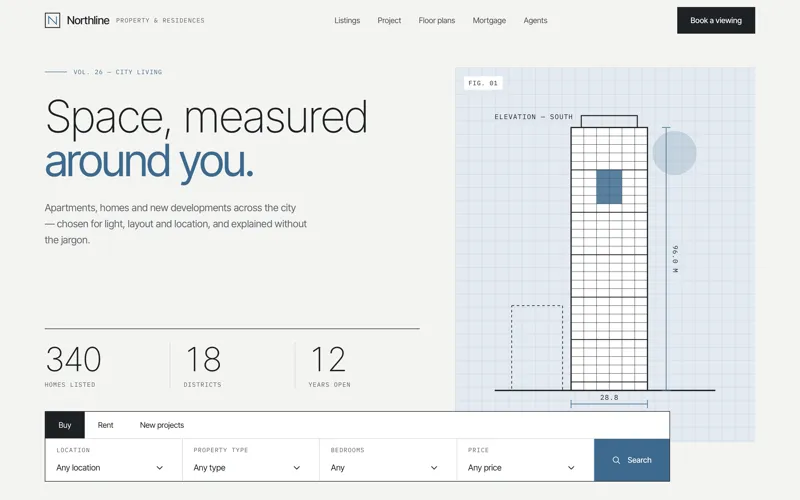
Task: Open the Listings nav item
Action: 347,20
